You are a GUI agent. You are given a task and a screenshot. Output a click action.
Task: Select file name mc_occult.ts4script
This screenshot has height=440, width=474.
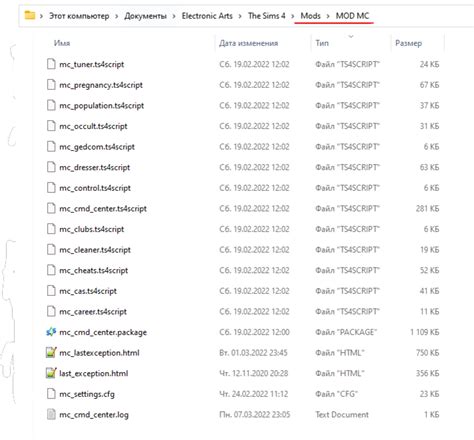(x=93, y=126)
